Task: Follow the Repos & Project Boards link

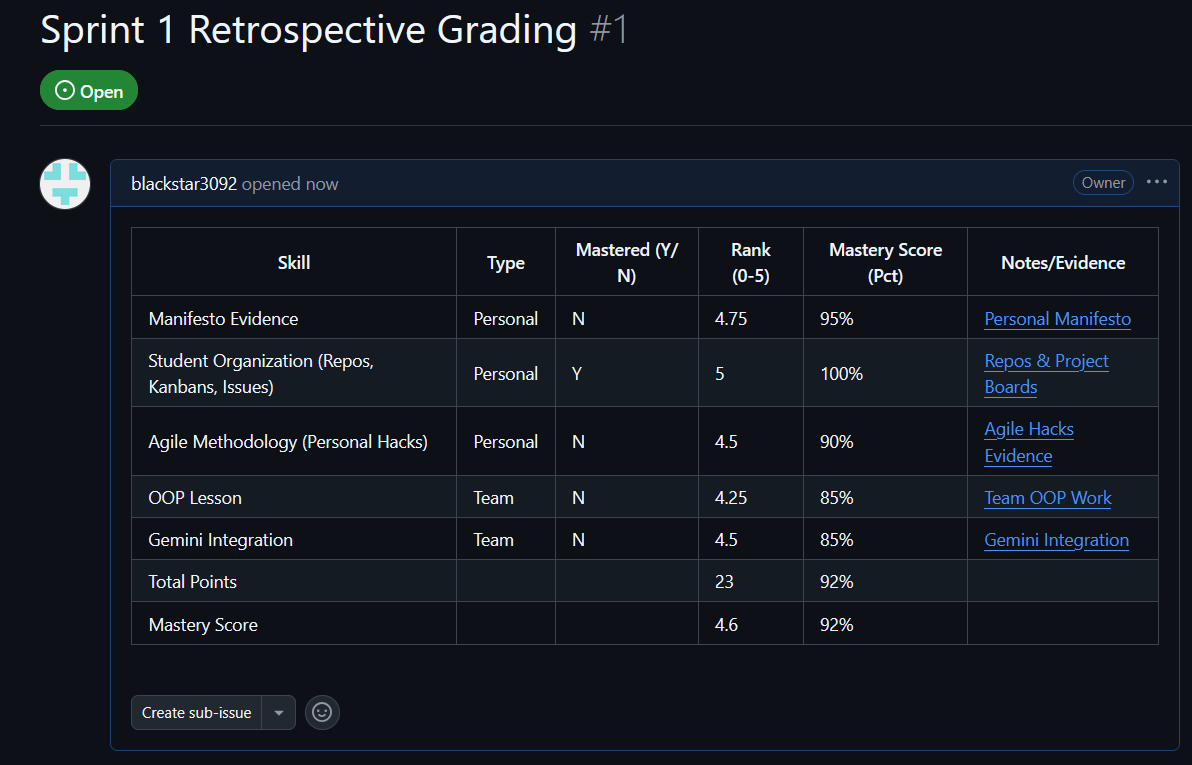Action: [1046, 373]
